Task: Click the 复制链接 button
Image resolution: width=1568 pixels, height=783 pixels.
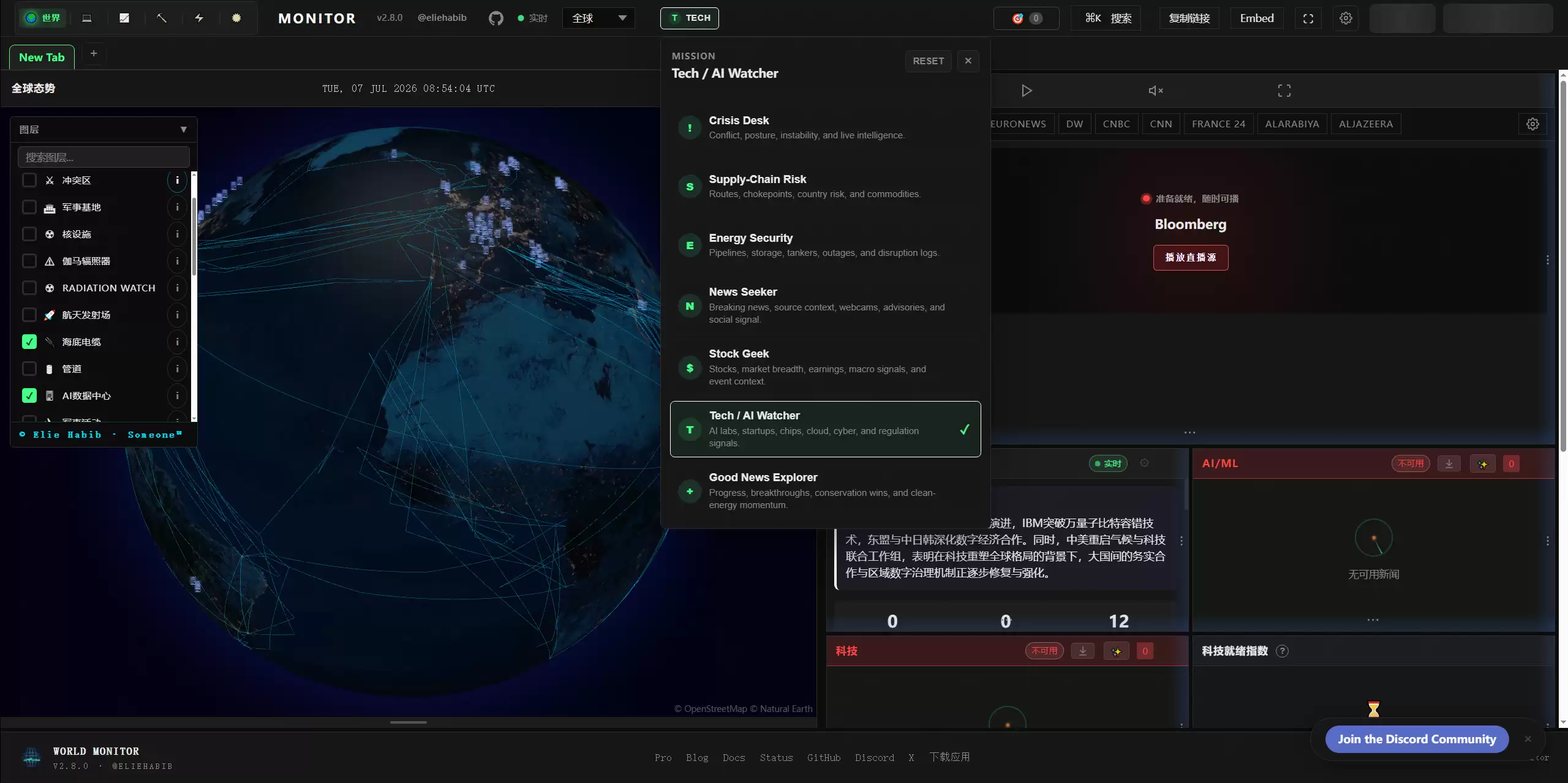Action: point(1189,18)
